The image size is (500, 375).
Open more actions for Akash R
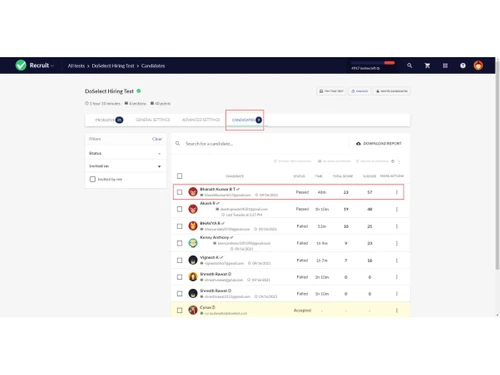397,209
